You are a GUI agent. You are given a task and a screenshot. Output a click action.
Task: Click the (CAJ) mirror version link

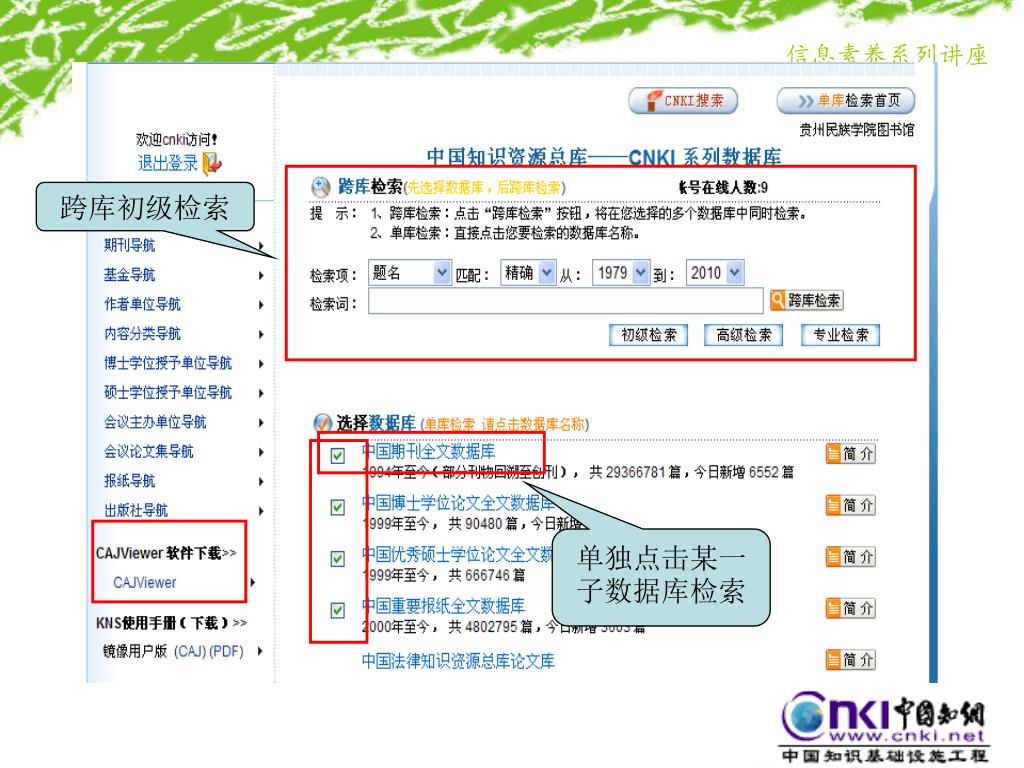point(189,651)
